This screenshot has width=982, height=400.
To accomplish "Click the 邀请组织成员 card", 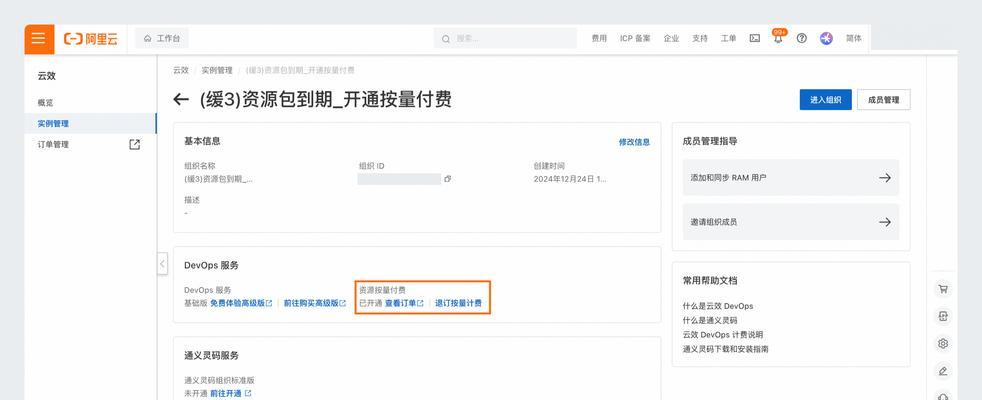I will (x=790, y=222).
